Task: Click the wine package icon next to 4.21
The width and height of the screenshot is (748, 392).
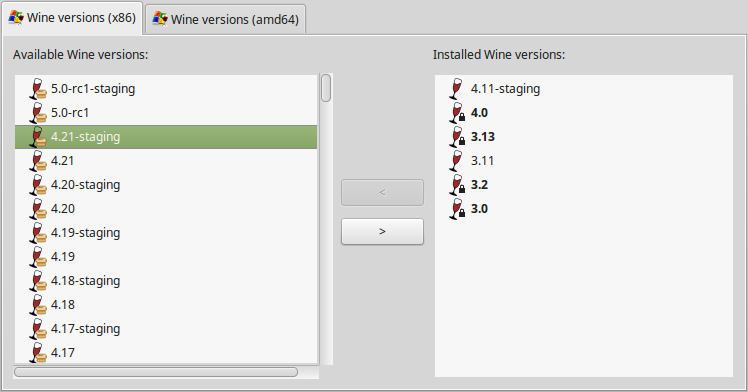Action: 38,161
